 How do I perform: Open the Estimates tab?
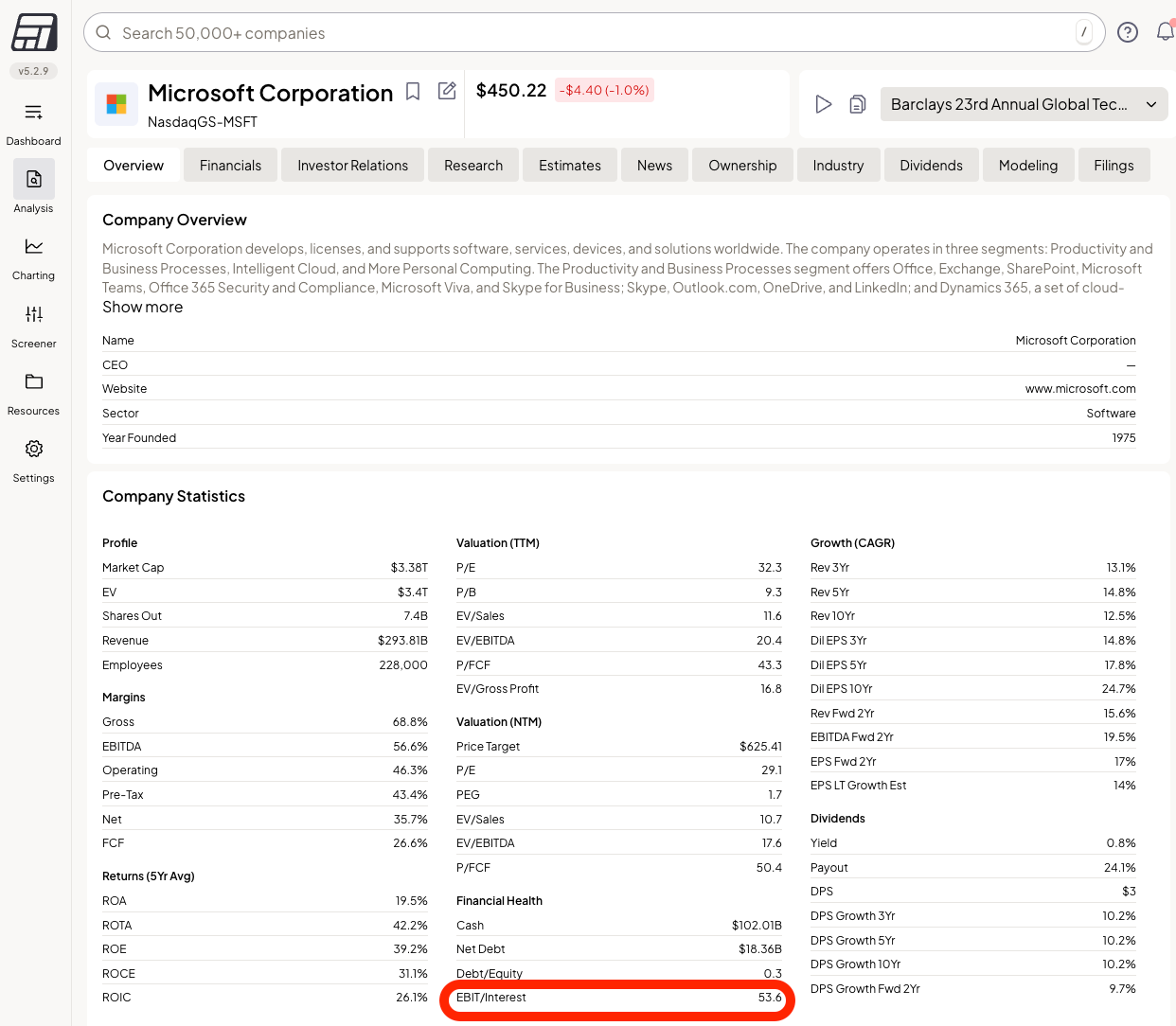570,165
